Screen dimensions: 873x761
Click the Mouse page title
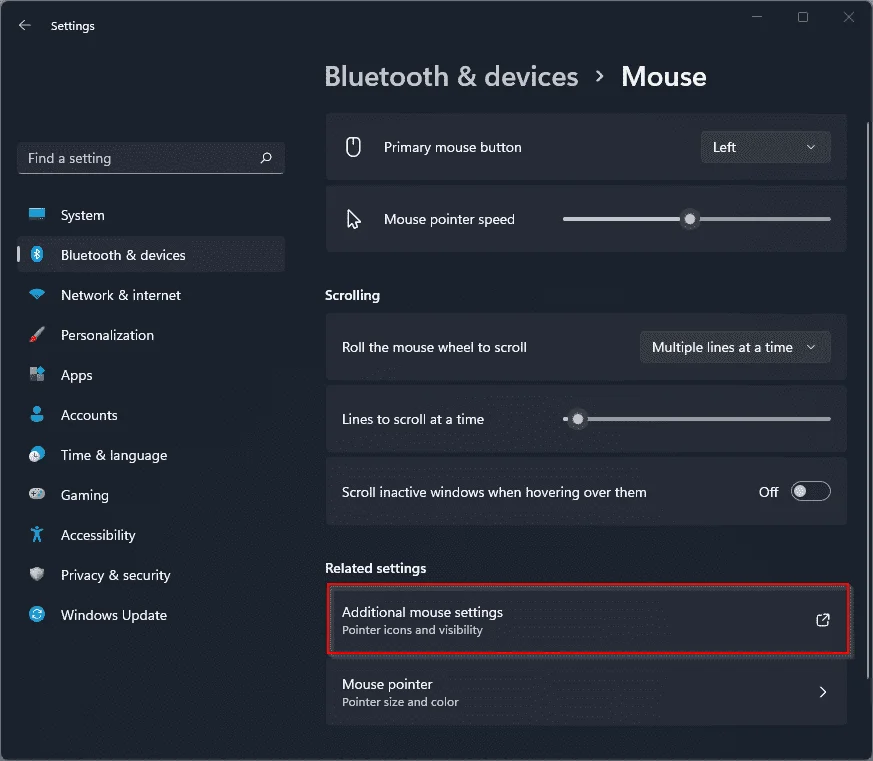click(664, 76)
